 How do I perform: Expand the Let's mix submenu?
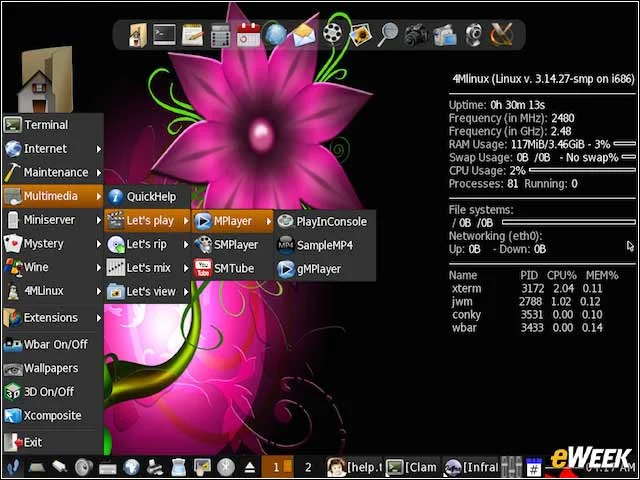[148, 268]
